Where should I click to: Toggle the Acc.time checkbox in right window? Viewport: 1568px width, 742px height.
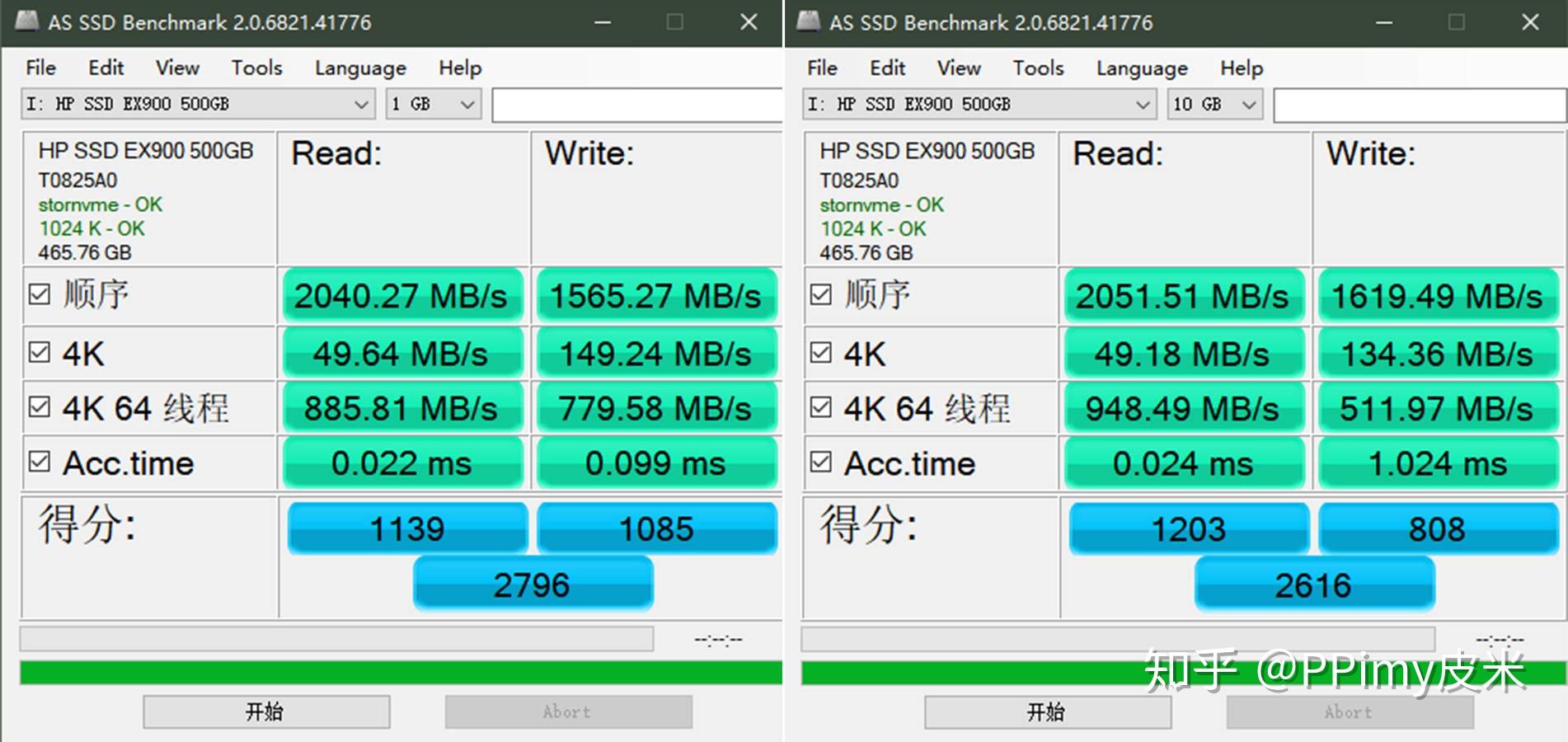[820, 463]
